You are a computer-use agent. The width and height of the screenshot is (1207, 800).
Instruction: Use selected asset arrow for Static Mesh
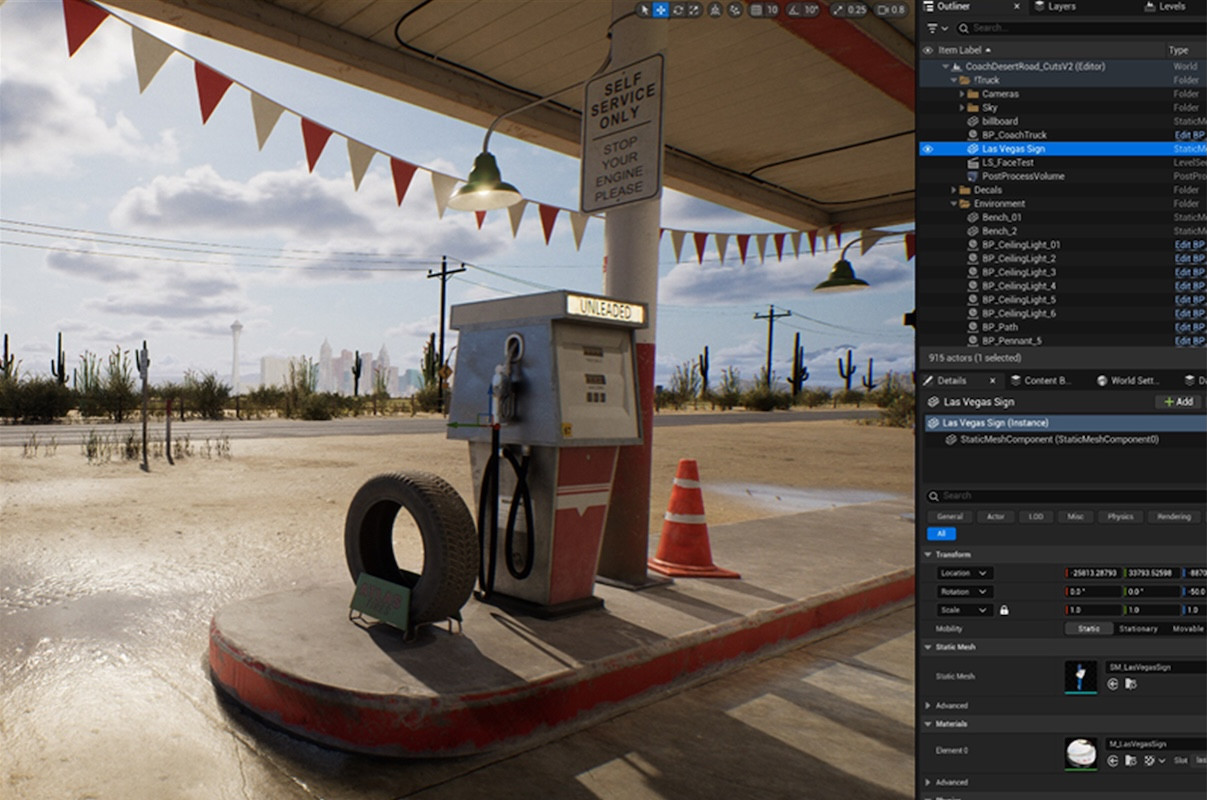coord(1113,684)
